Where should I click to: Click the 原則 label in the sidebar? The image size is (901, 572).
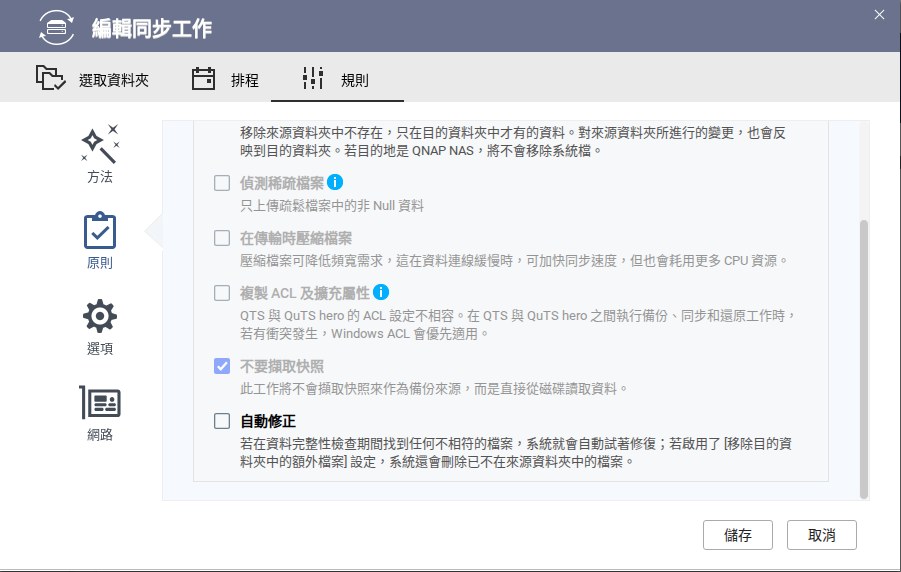[100, 263]
